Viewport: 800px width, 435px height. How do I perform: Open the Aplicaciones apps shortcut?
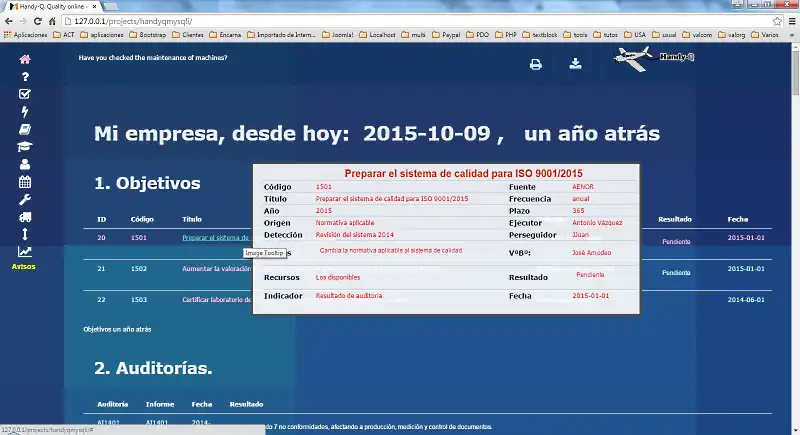pos(26,35)
